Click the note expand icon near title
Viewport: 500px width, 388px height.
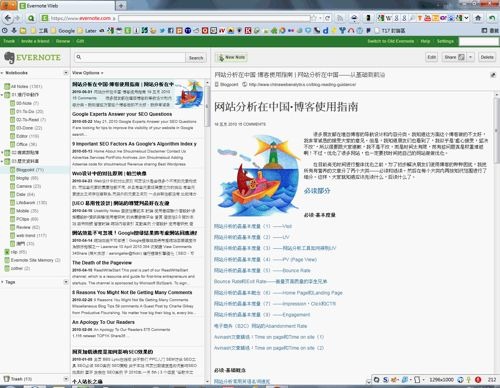493,75
